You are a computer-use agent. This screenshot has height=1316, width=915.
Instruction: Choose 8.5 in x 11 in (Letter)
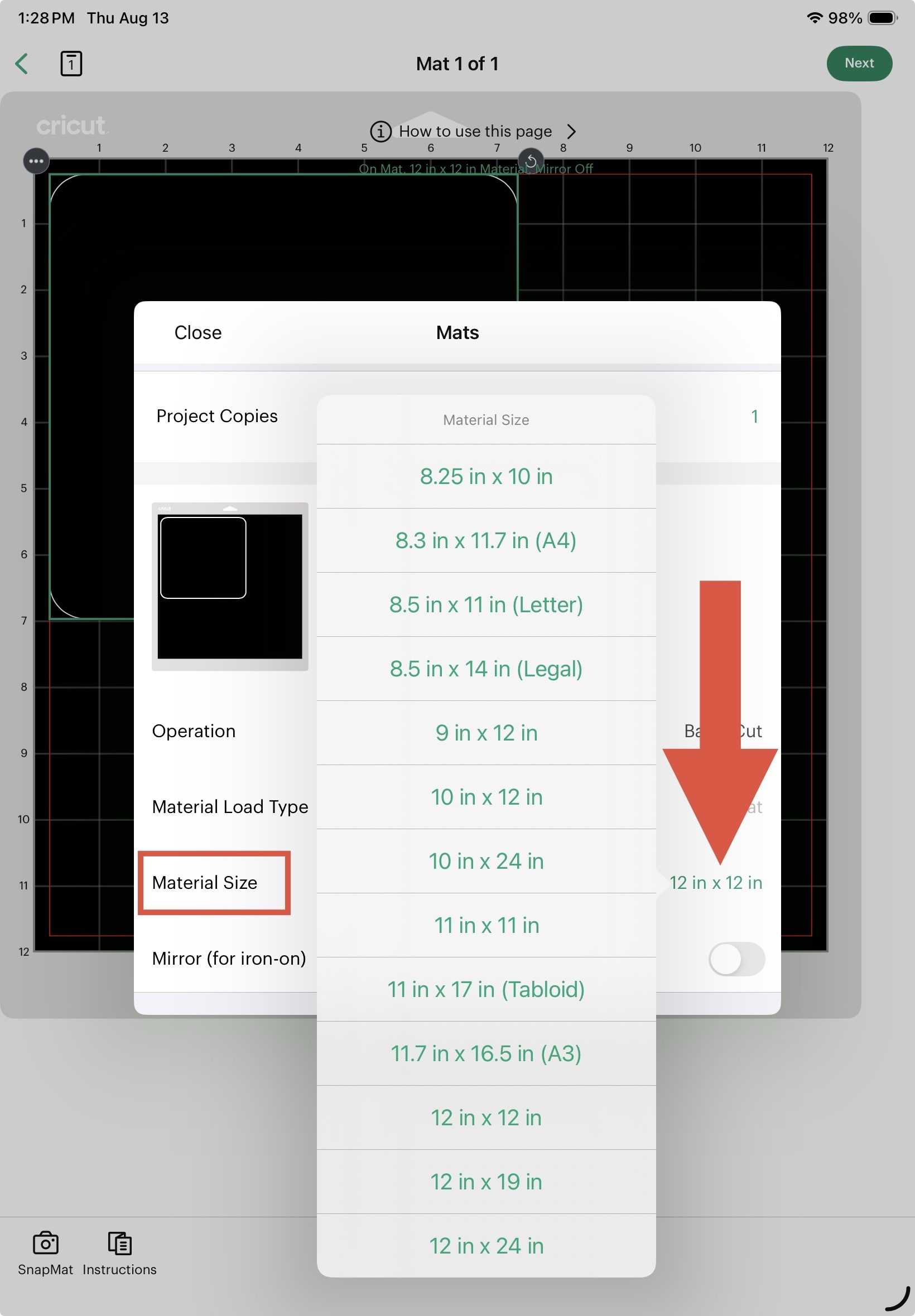coord(486,604)
